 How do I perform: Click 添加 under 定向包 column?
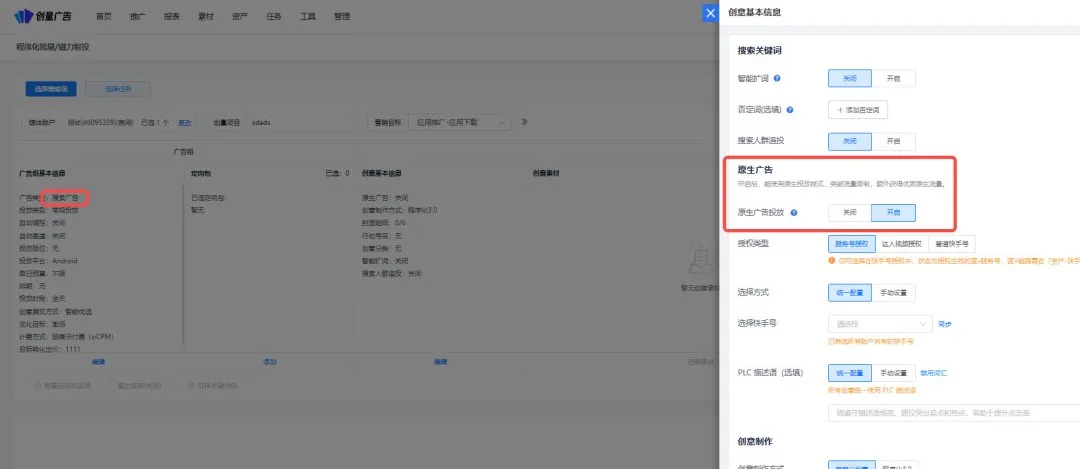pyautogui.click(x=269, y=361)
